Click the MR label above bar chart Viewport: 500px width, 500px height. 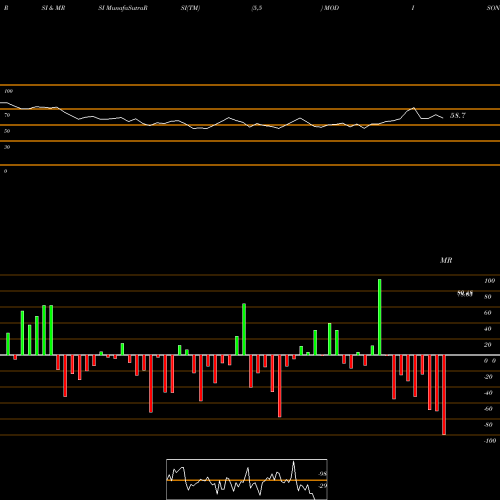pyautogui.click(x=446, y=260)
